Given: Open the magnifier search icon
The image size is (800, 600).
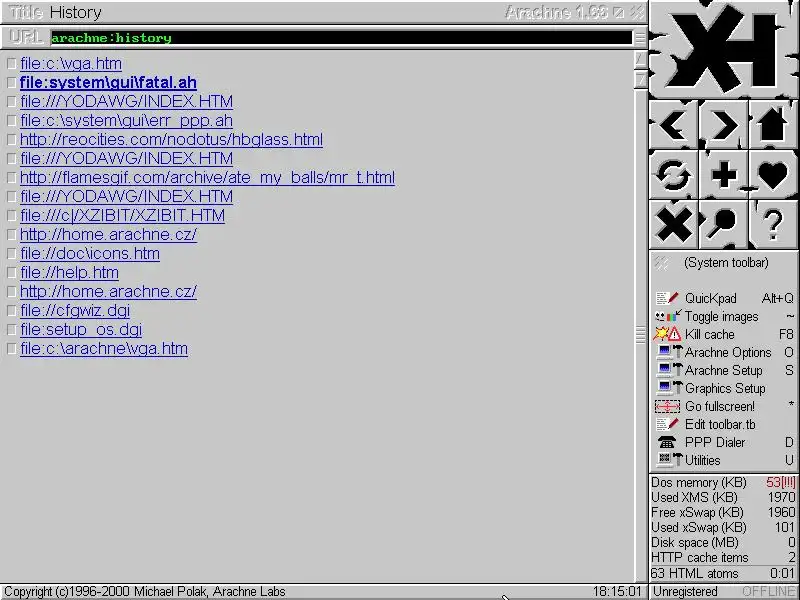Looking at the screenshot, I should pyautogui.click(x=723, y=224).
